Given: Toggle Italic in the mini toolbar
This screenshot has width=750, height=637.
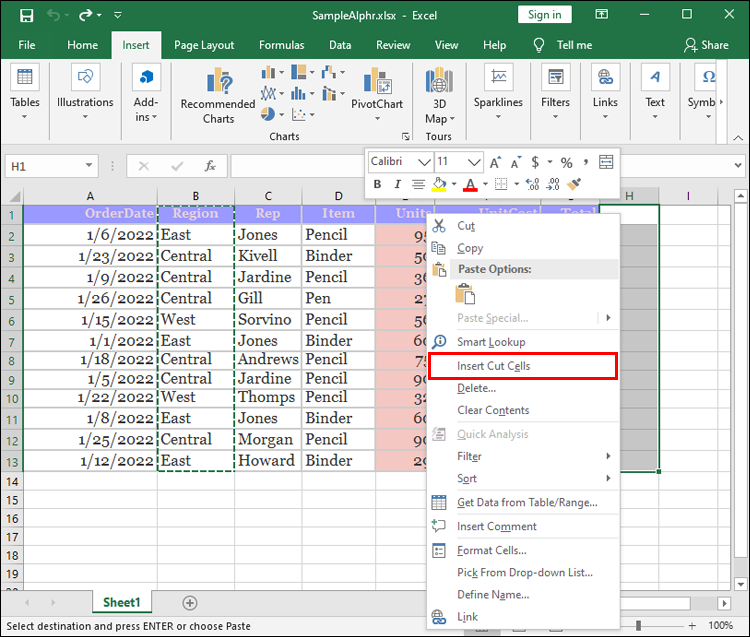Looking at the screenshot, I should [398, 184].
